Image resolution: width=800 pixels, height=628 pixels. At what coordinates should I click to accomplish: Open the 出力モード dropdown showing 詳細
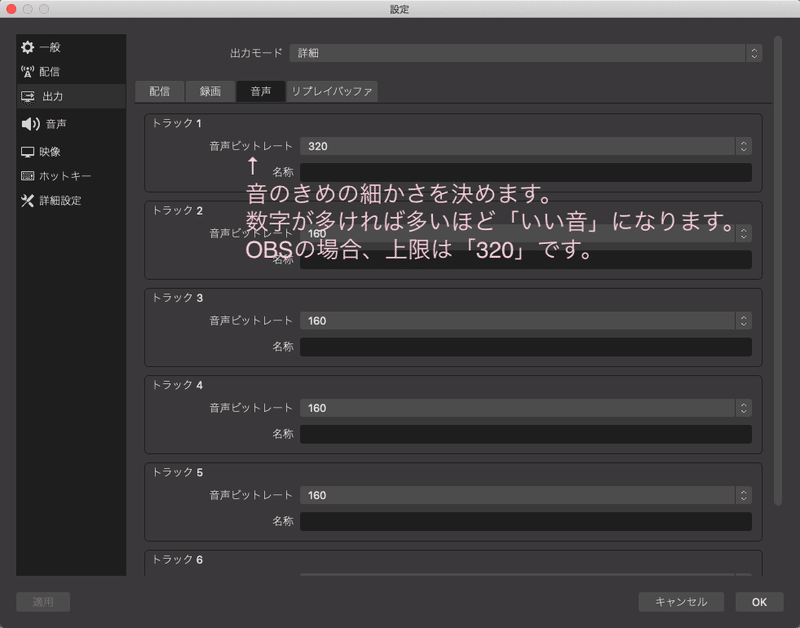coord(526,53)
